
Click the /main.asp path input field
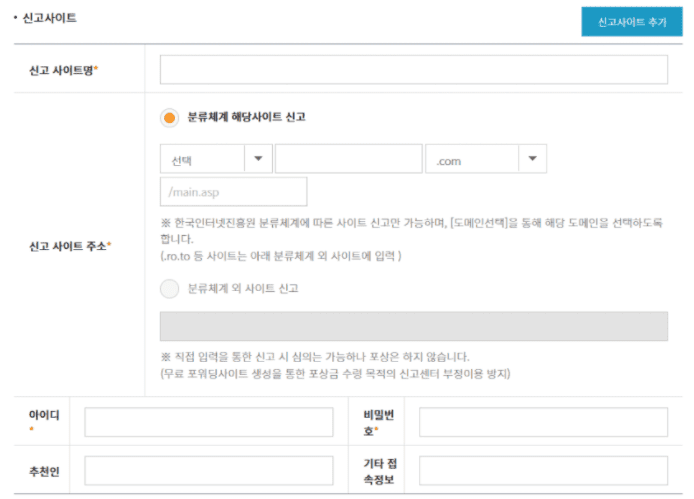click(233, 192)
